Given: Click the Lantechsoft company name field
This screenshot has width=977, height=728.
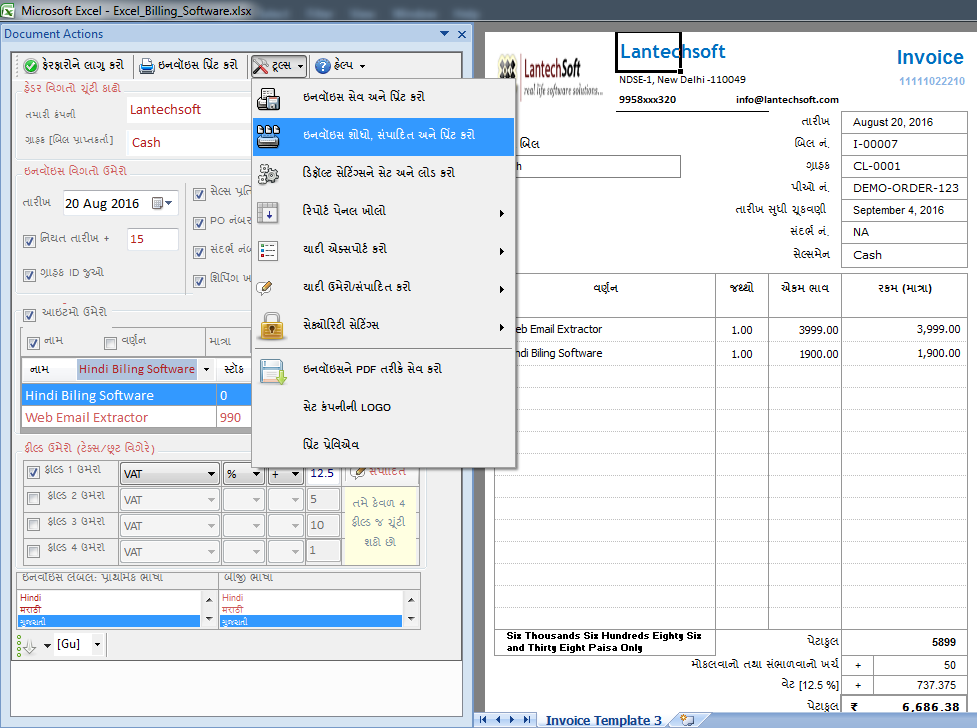Looking at the screenshot, I should pos(189,110).
